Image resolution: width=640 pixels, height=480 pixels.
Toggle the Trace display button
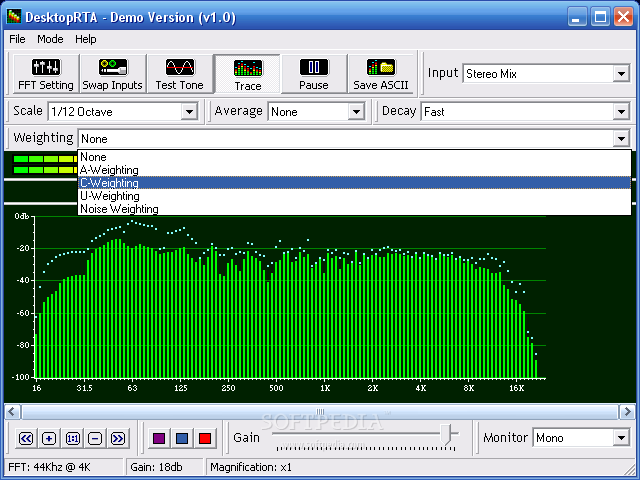click(247, 74)
